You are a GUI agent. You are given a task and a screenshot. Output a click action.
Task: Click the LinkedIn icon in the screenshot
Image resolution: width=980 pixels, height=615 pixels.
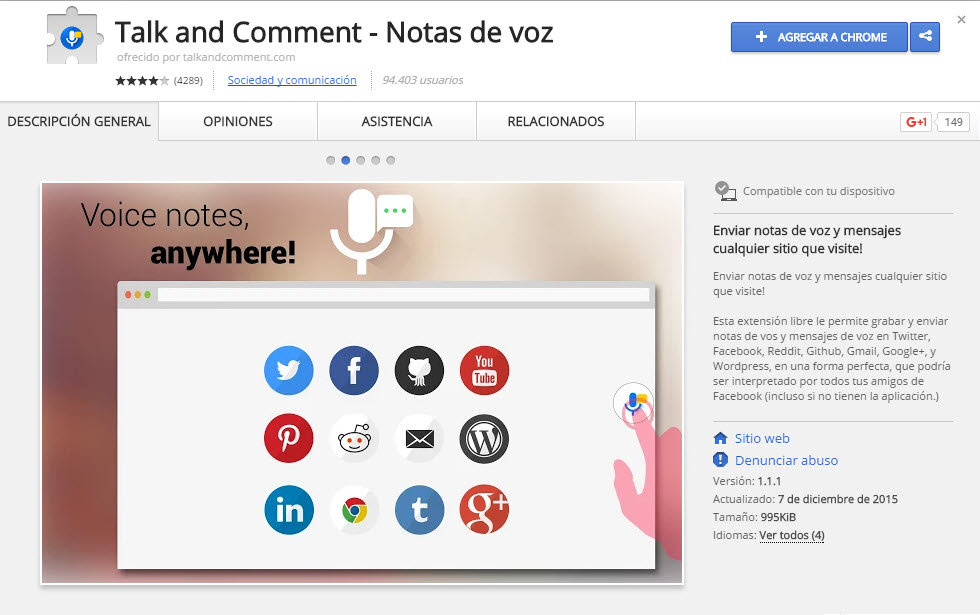pyautogui.click(x=289, y=510)
